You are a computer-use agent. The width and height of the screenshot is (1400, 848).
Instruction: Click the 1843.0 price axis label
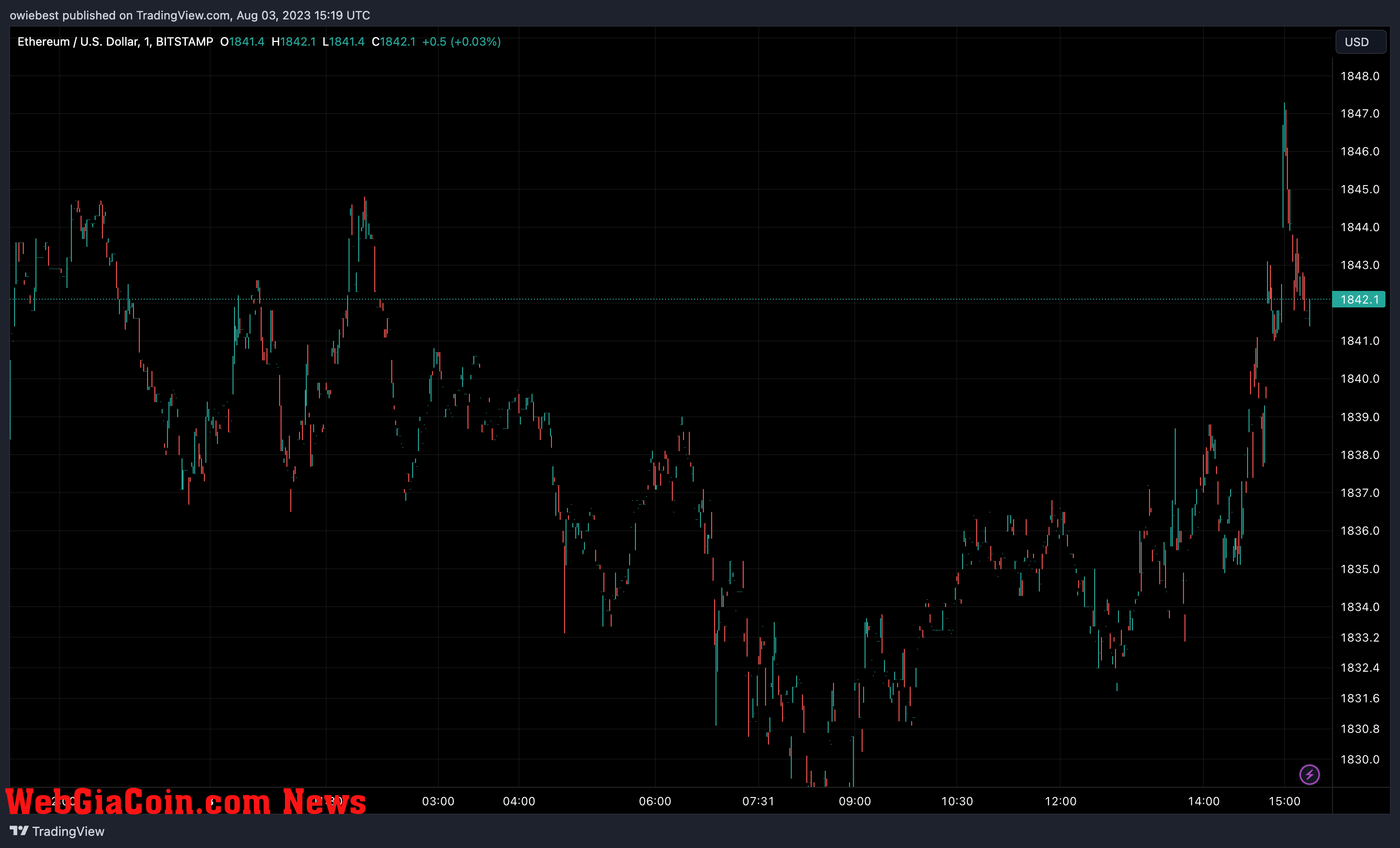pyautogui.click(x=1360, y=265)
